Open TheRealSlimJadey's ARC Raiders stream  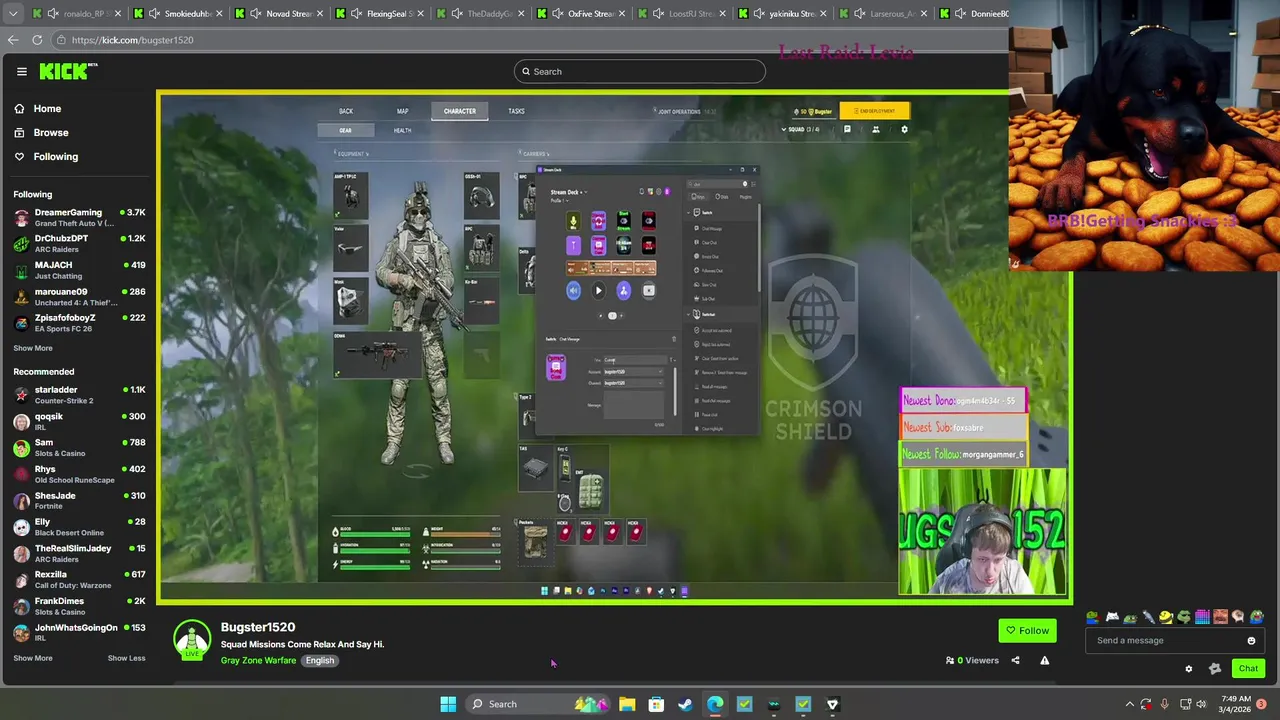click(x=80, y=553)
